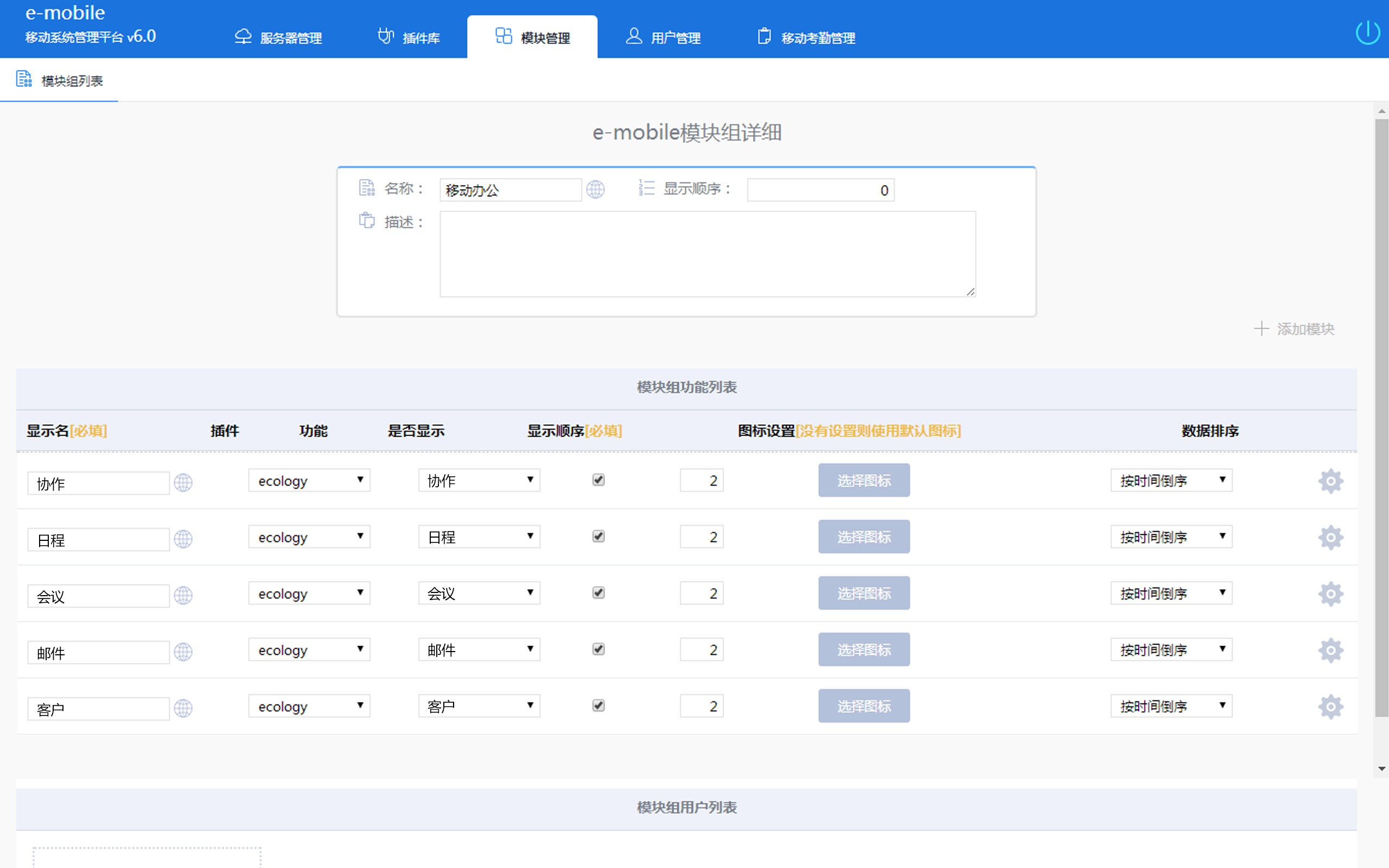Click the vertical scrollbar thumb
Screen dimensions: 1389x868
pyautogui.click(x=1381, y=418)
